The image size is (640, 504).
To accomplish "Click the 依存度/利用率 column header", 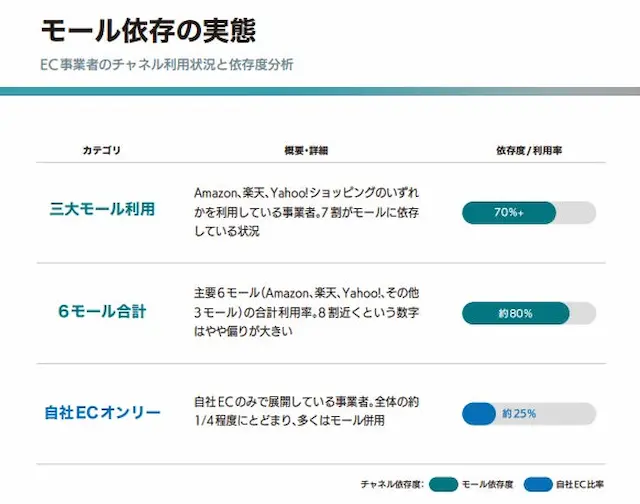I will [x=528, y=150].
